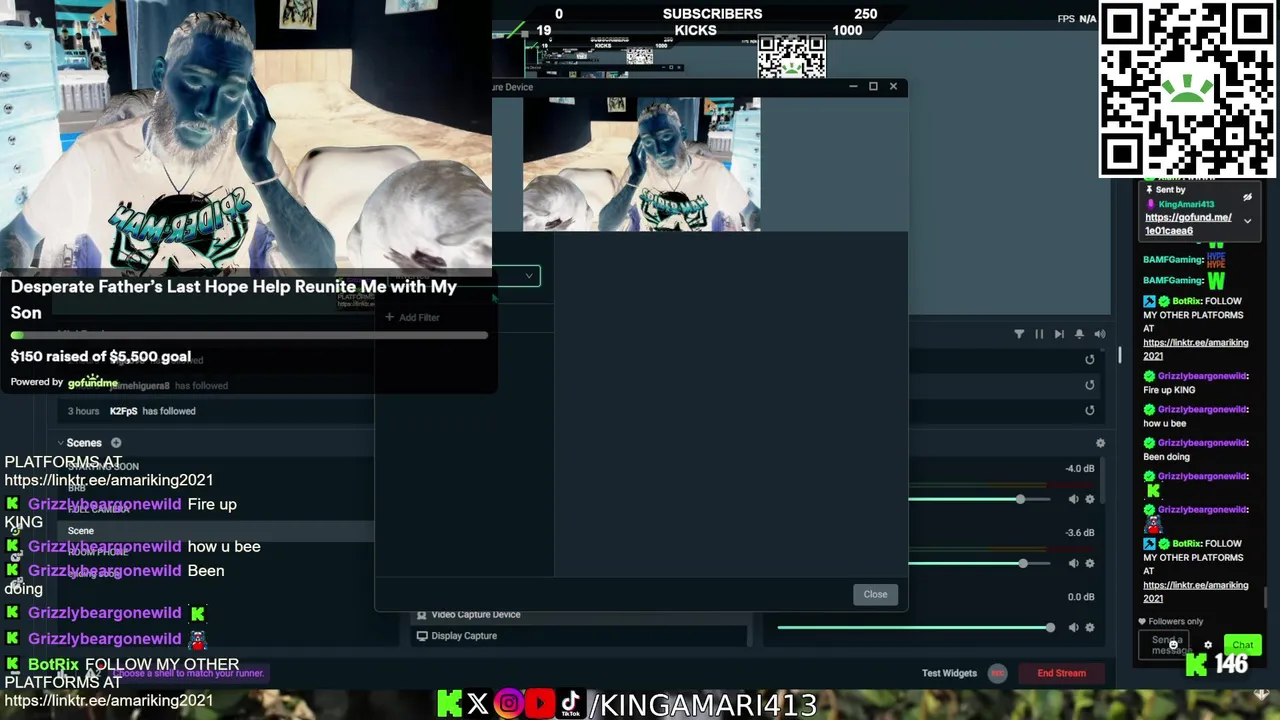Open the pinned gofund.me link
Viewport: 1280px width, 720px height.
click(1188, 224)
